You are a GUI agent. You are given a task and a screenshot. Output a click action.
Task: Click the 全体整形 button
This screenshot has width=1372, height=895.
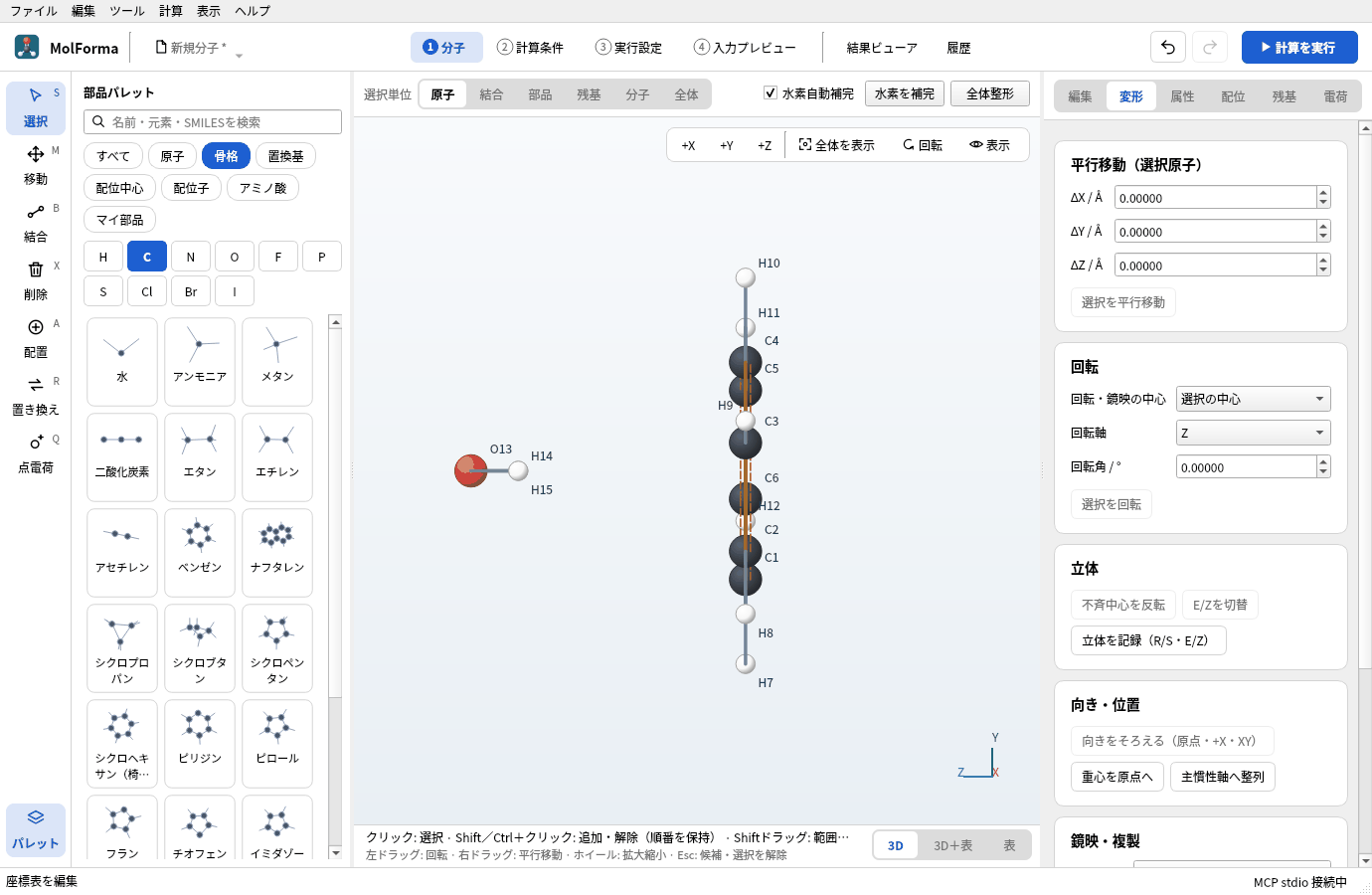990,93
